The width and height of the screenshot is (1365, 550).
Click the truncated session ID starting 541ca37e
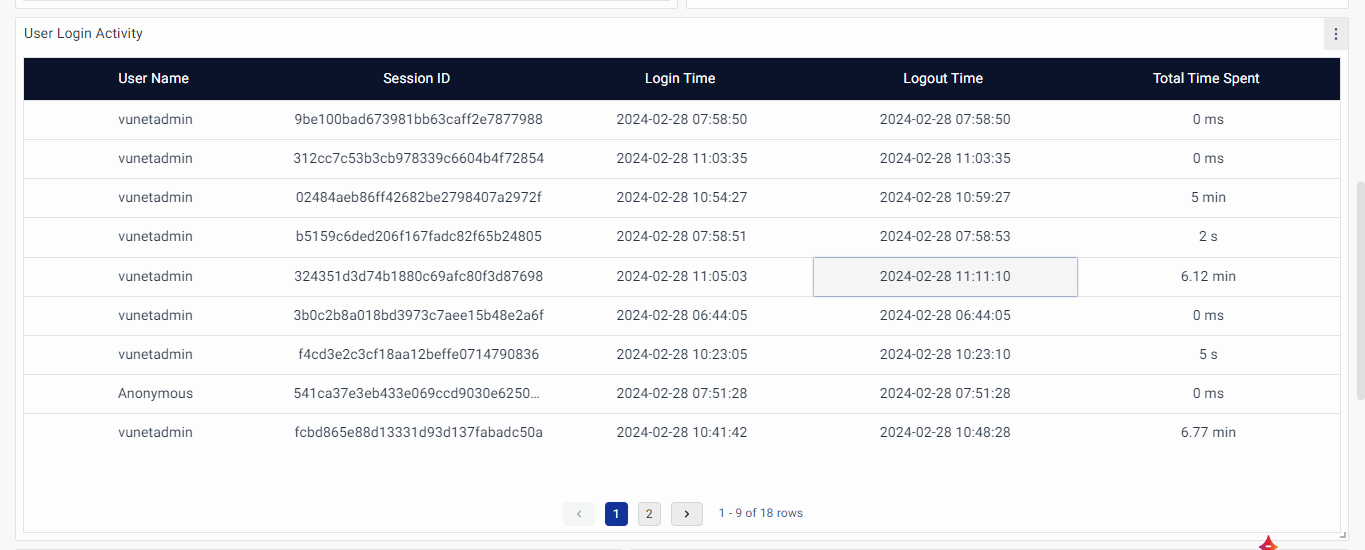coord(417,394)
